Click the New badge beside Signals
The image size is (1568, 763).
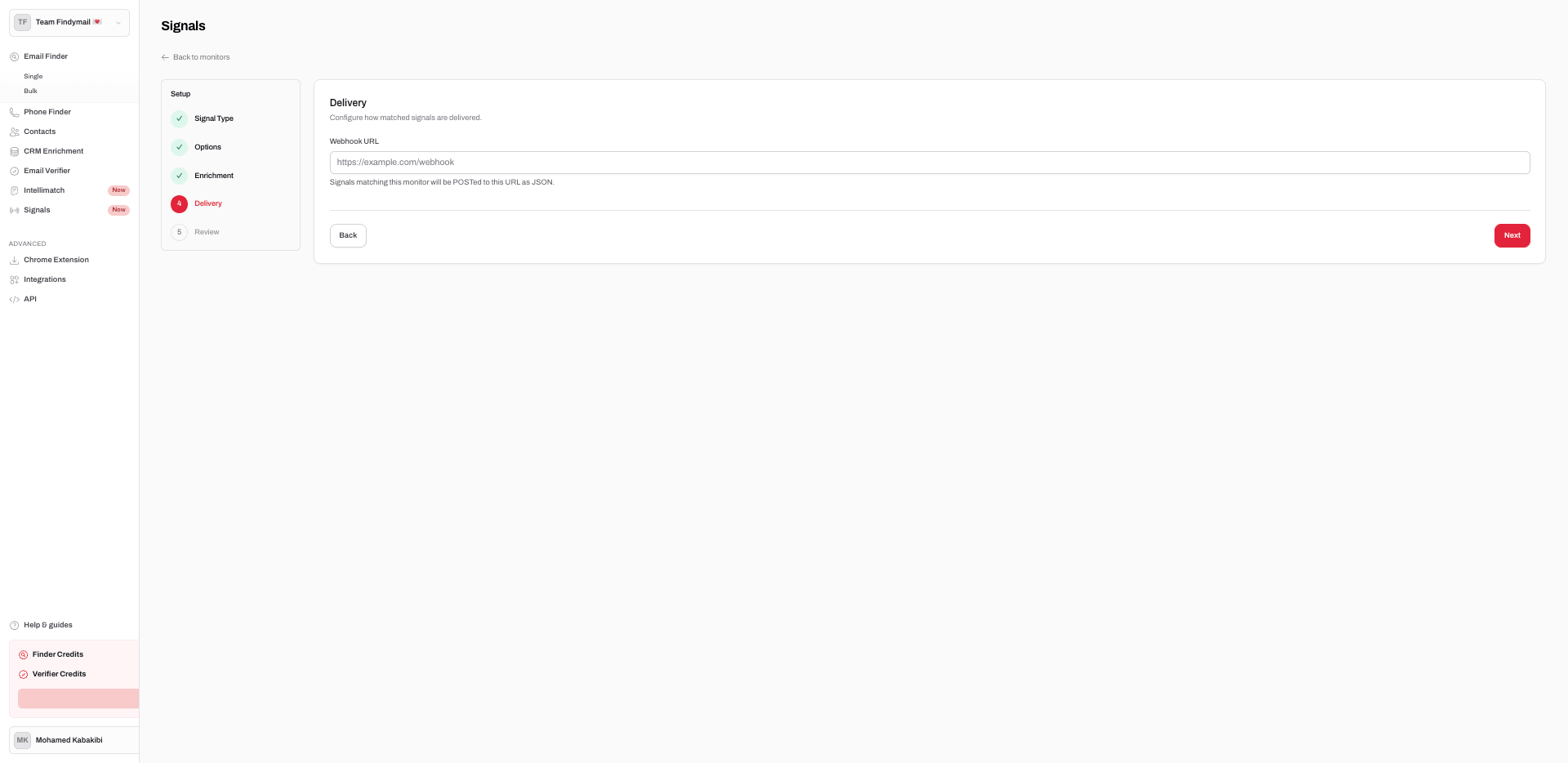click(x=119, y=210)
